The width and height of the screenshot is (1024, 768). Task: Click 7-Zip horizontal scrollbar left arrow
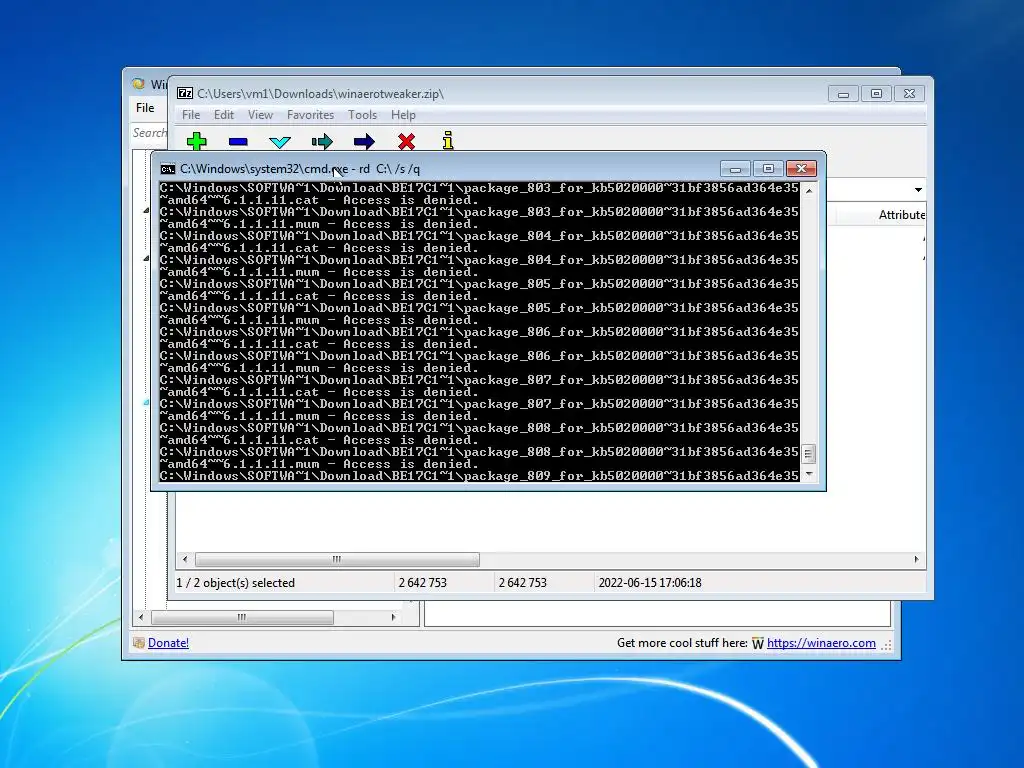[x=185, y=560]
